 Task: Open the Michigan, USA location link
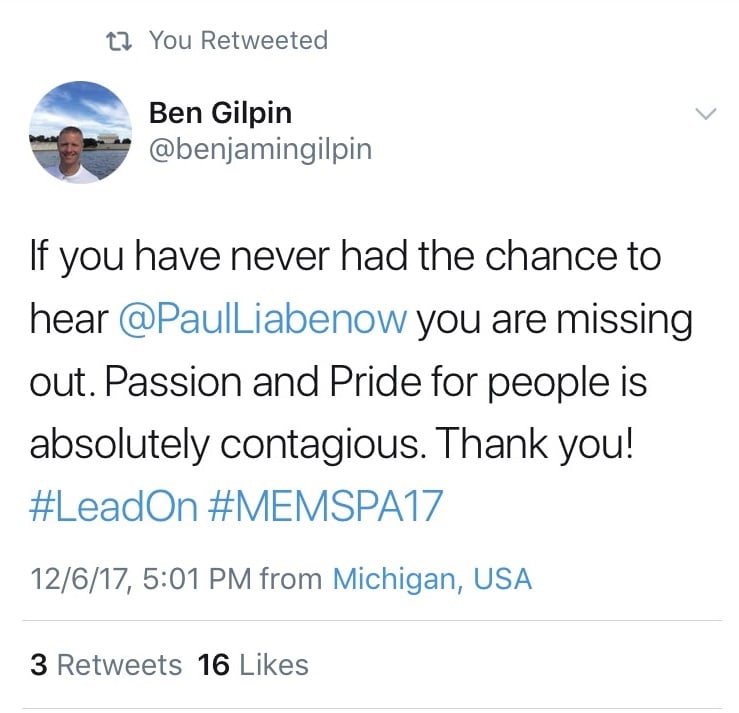(432, 579)
